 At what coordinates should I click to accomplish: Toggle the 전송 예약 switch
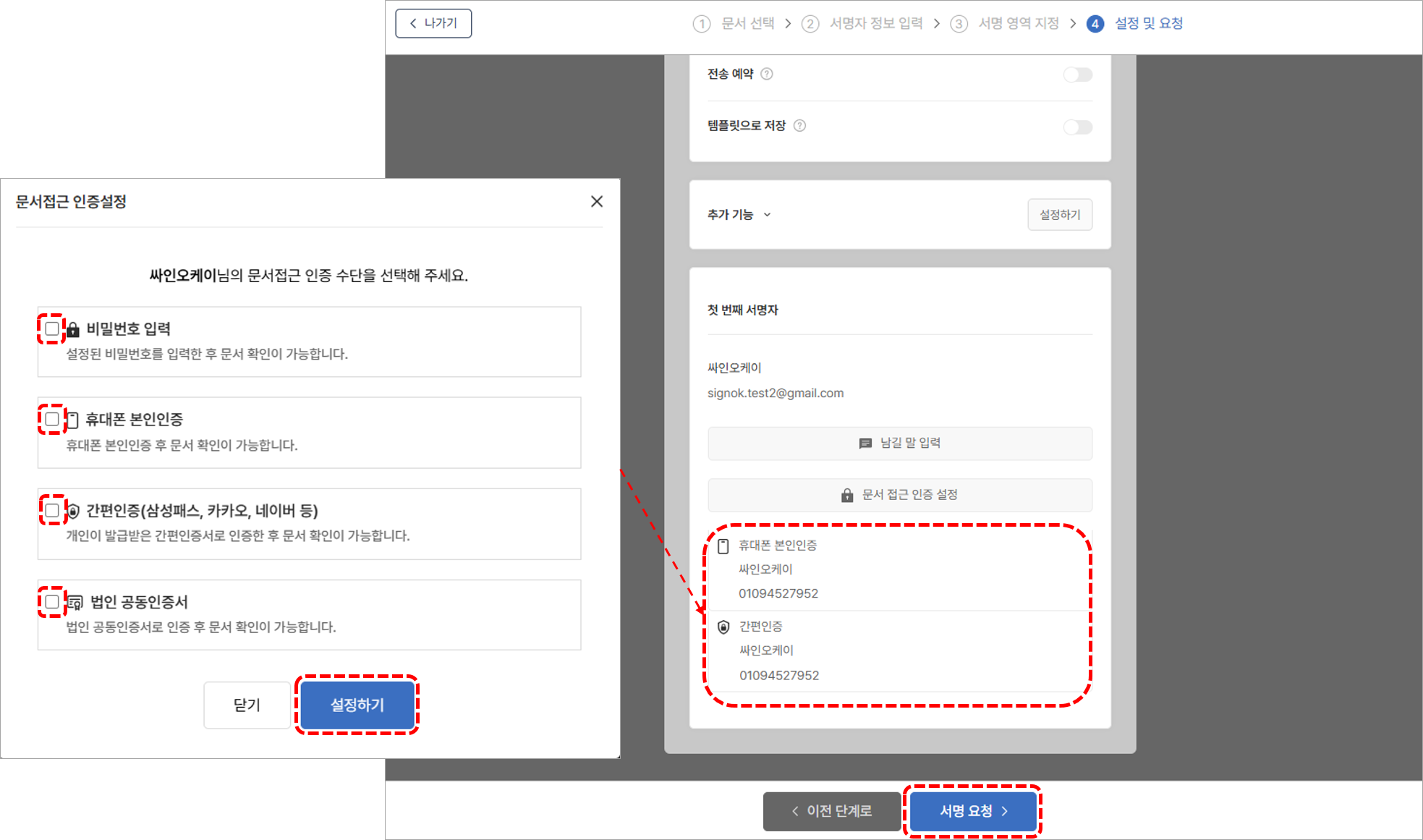pos(1077,75)
